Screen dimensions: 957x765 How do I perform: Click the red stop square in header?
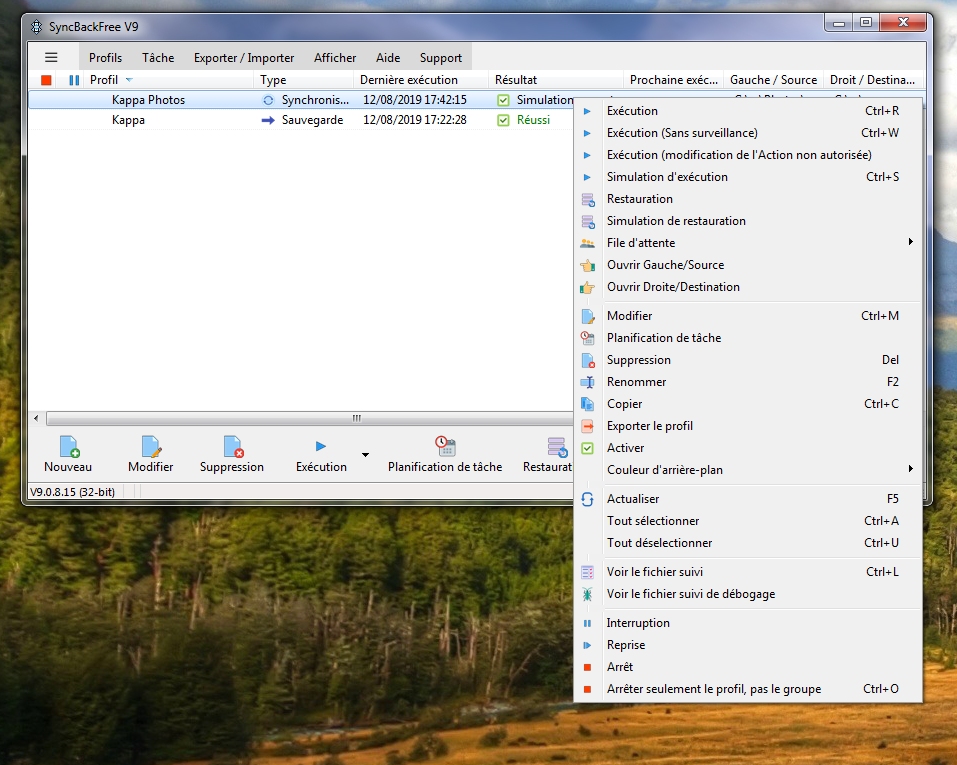click(x=46, y=80)
